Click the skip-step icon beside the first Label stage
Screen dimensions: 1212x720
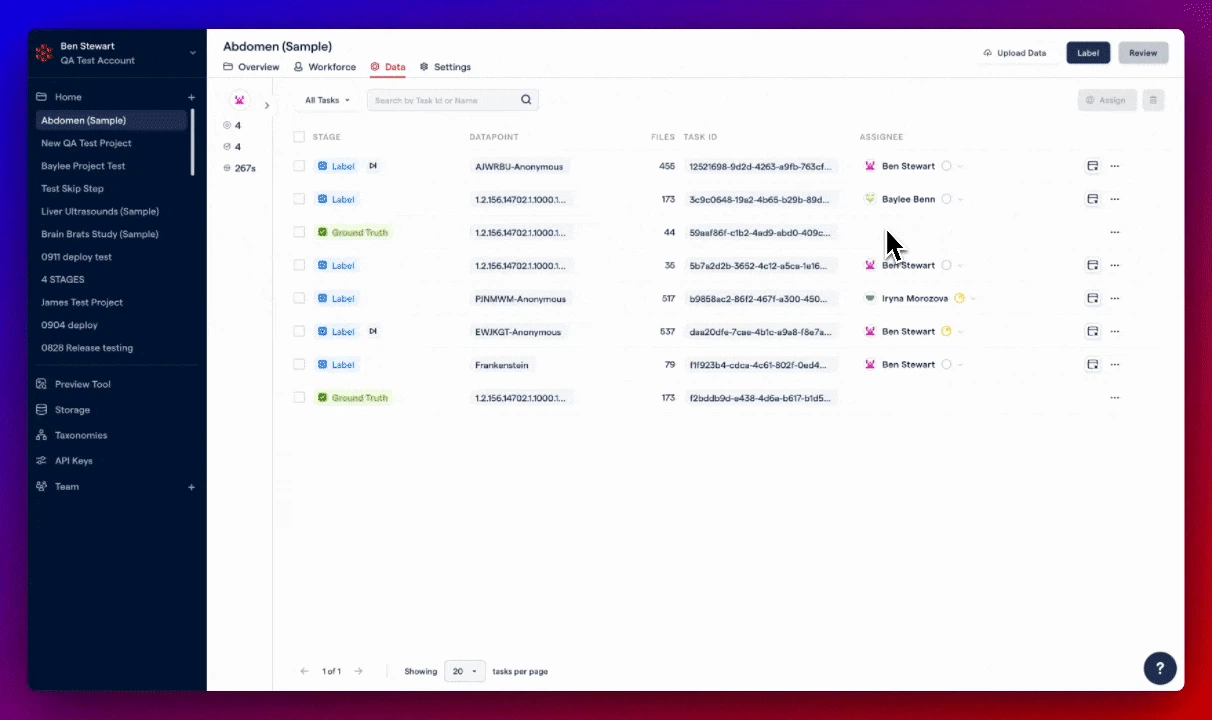(x=373, y=166)
